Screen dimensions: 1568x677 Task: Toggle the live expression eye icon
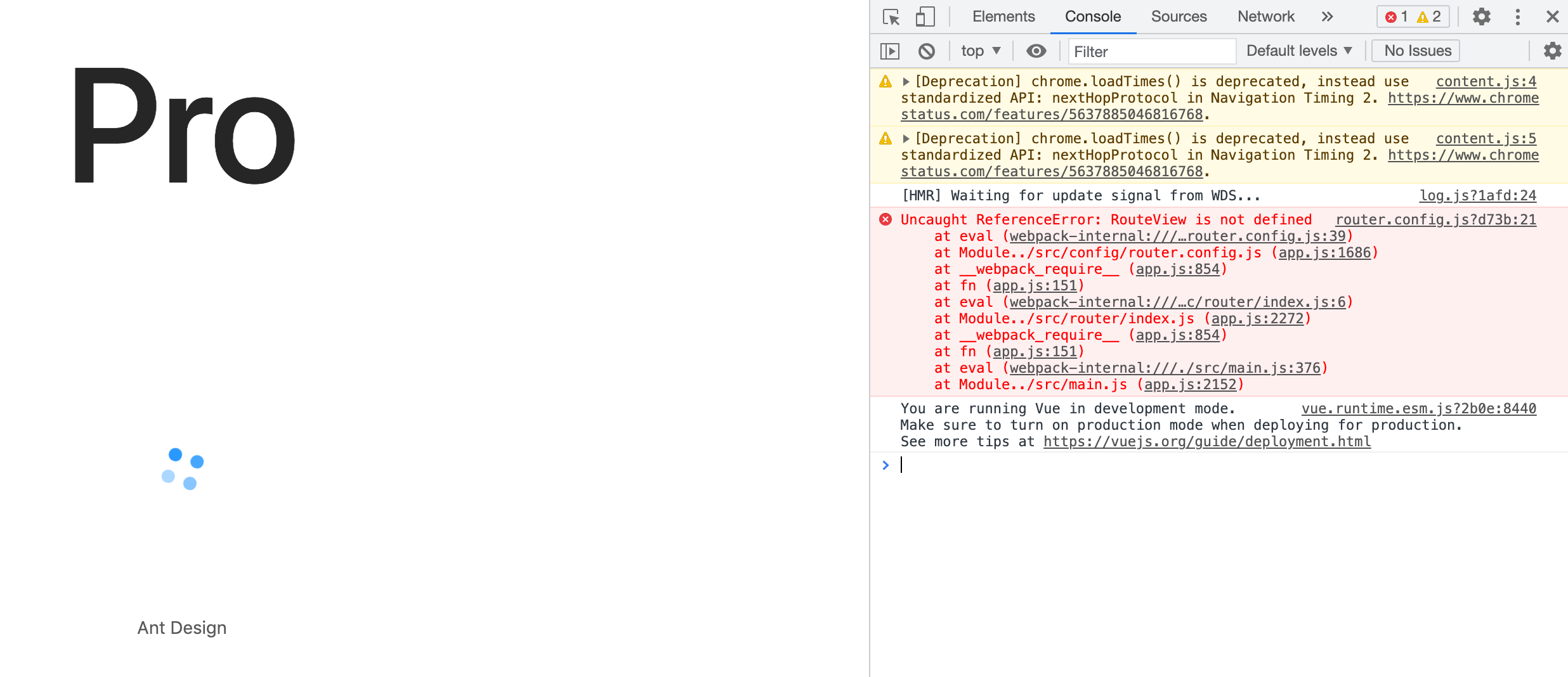1036,51
